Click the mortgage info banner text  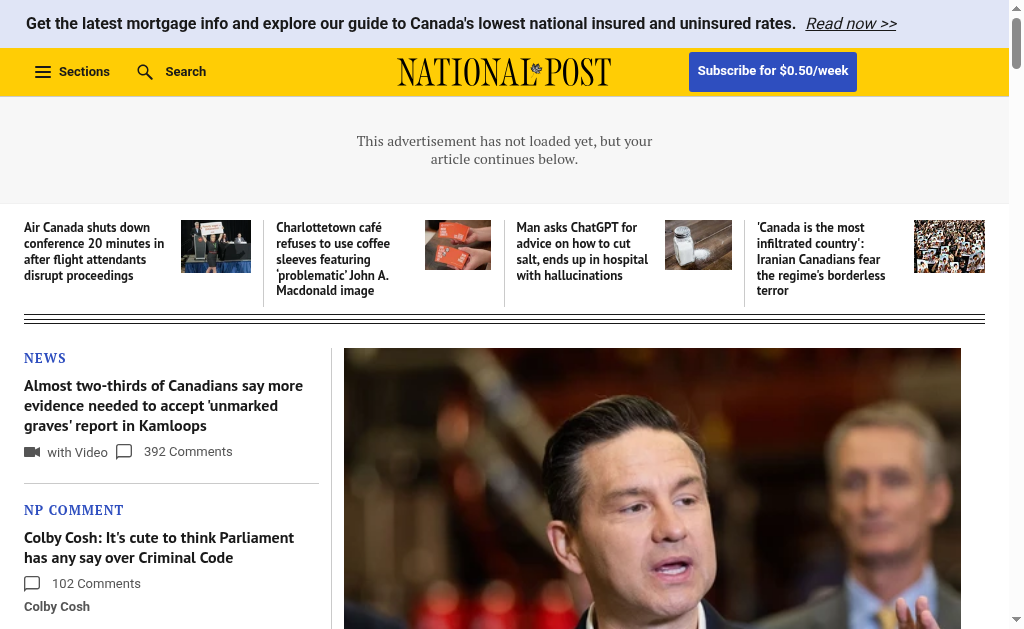click(411, 24)
